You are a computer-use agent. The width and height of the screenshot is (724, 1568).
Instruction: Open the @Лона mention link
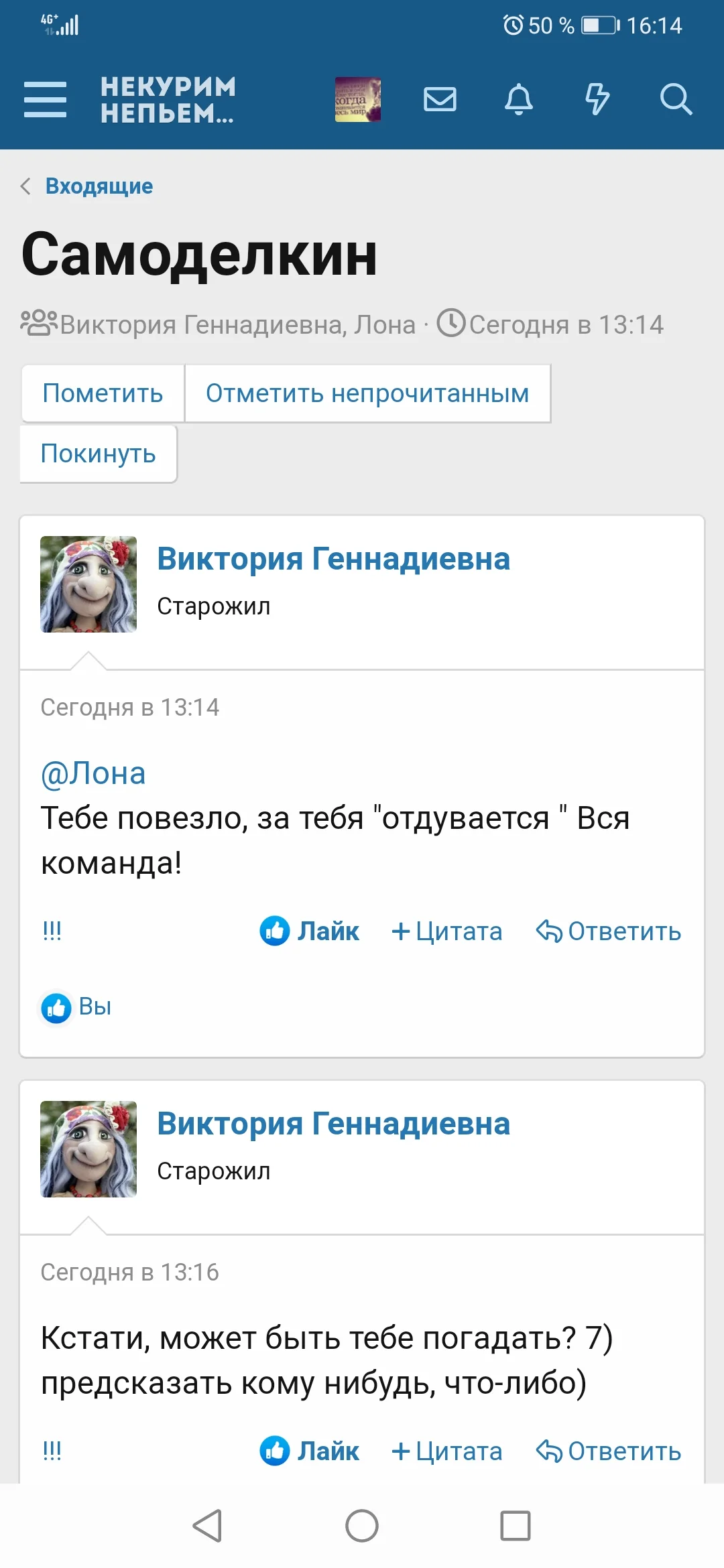pyautogui.click(x=93, y=773)
